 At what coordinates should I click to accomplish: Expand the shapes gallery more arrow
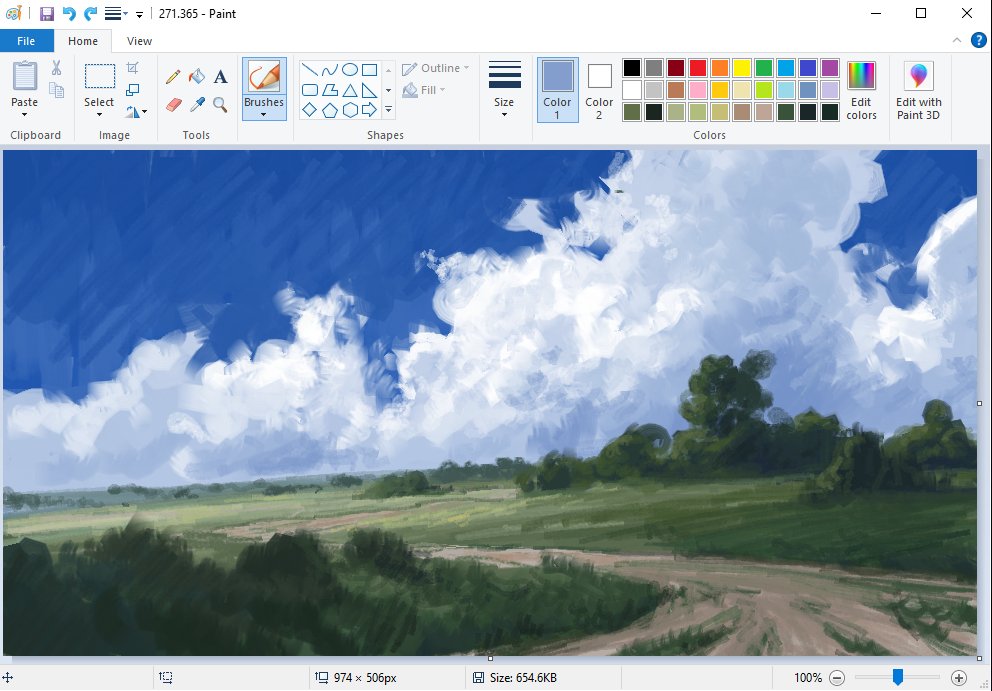[x=388, y=110]
